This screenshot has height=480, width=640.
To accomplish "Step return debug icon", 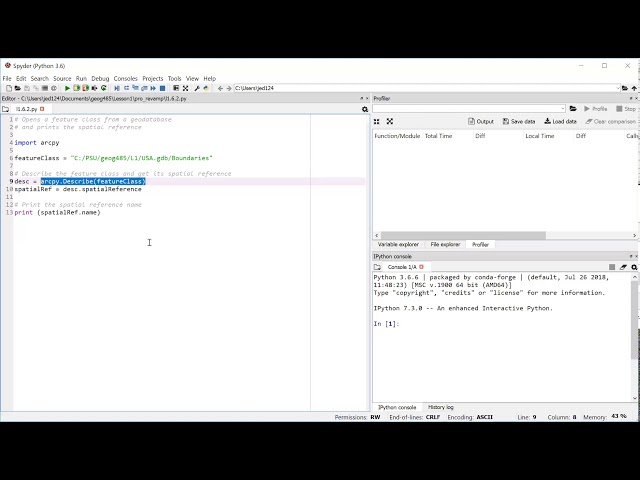I will (144, 88).
